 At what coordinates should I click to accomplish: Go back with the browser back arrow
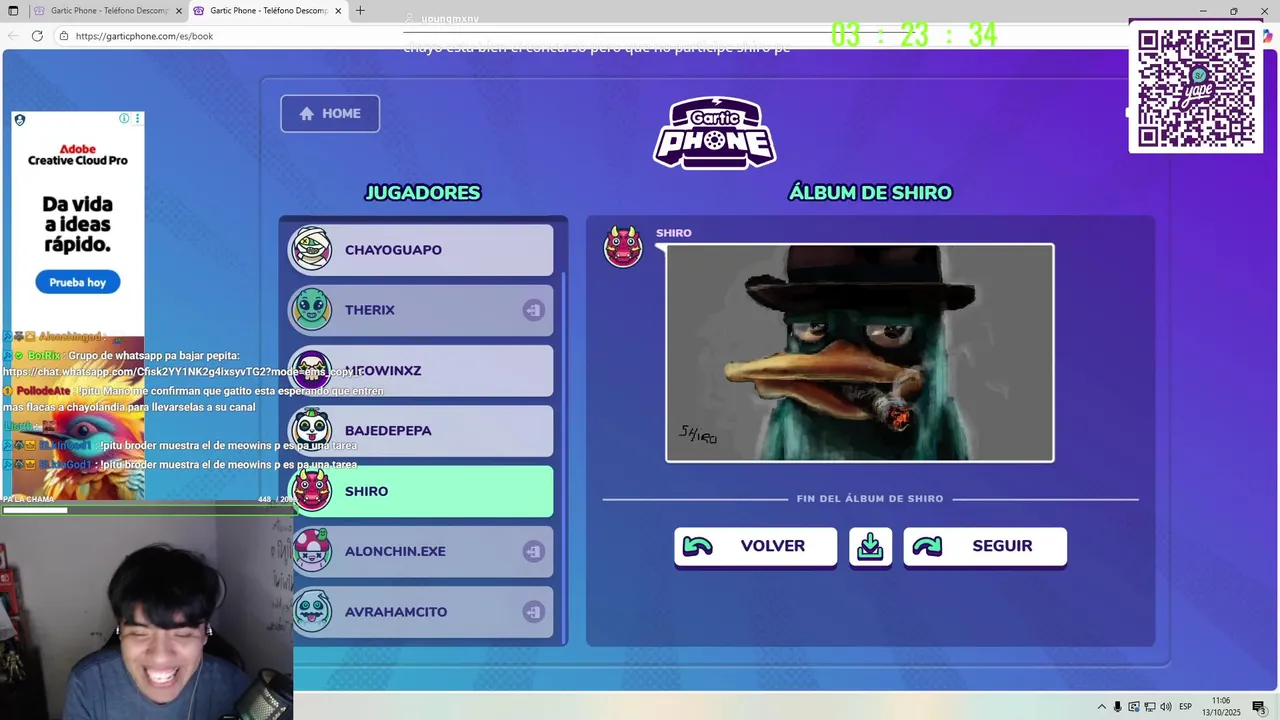point(12,36)
